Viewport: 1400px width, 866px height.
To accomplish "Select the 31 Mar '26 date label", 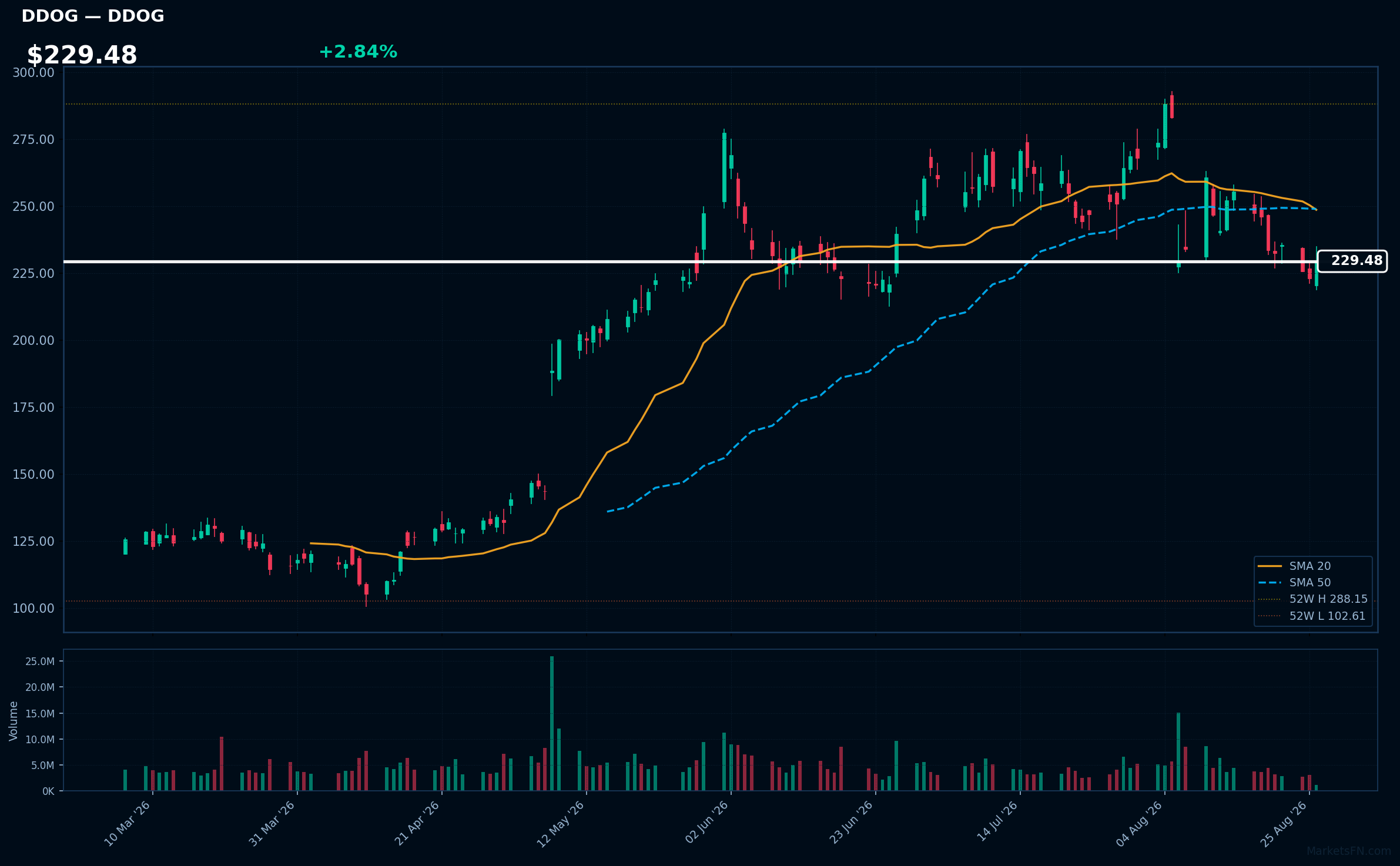I will (272, 824).
